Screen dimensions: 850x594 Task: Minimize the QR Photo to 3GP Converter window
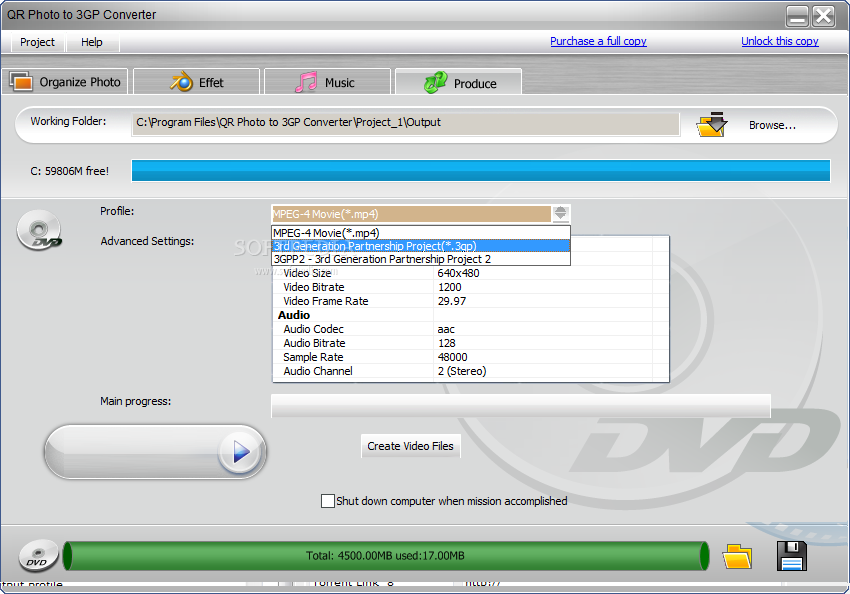click(797, 16)
